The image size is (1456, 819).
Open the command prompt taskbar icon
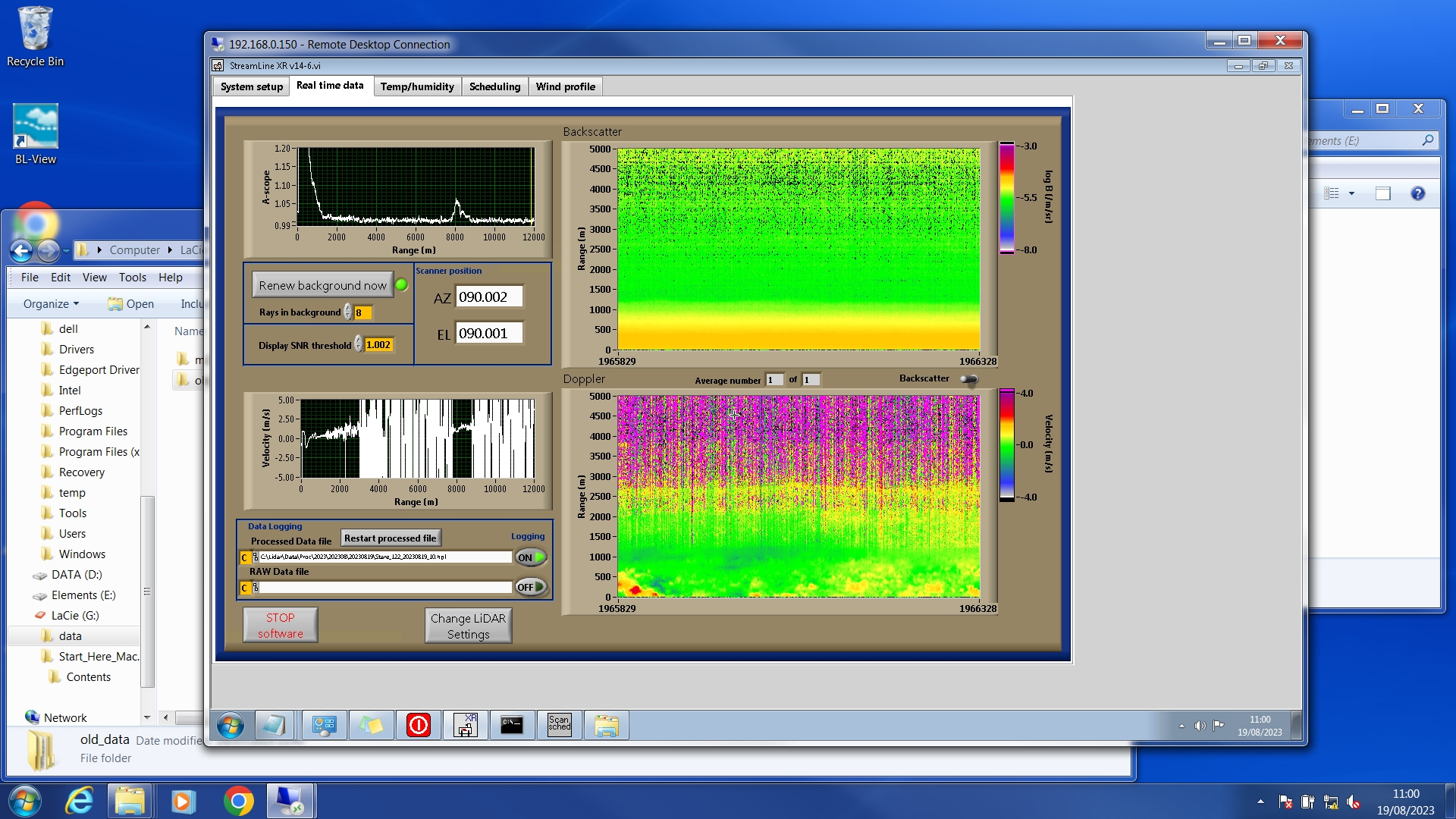pyautogui.click(x=512, y=726)
